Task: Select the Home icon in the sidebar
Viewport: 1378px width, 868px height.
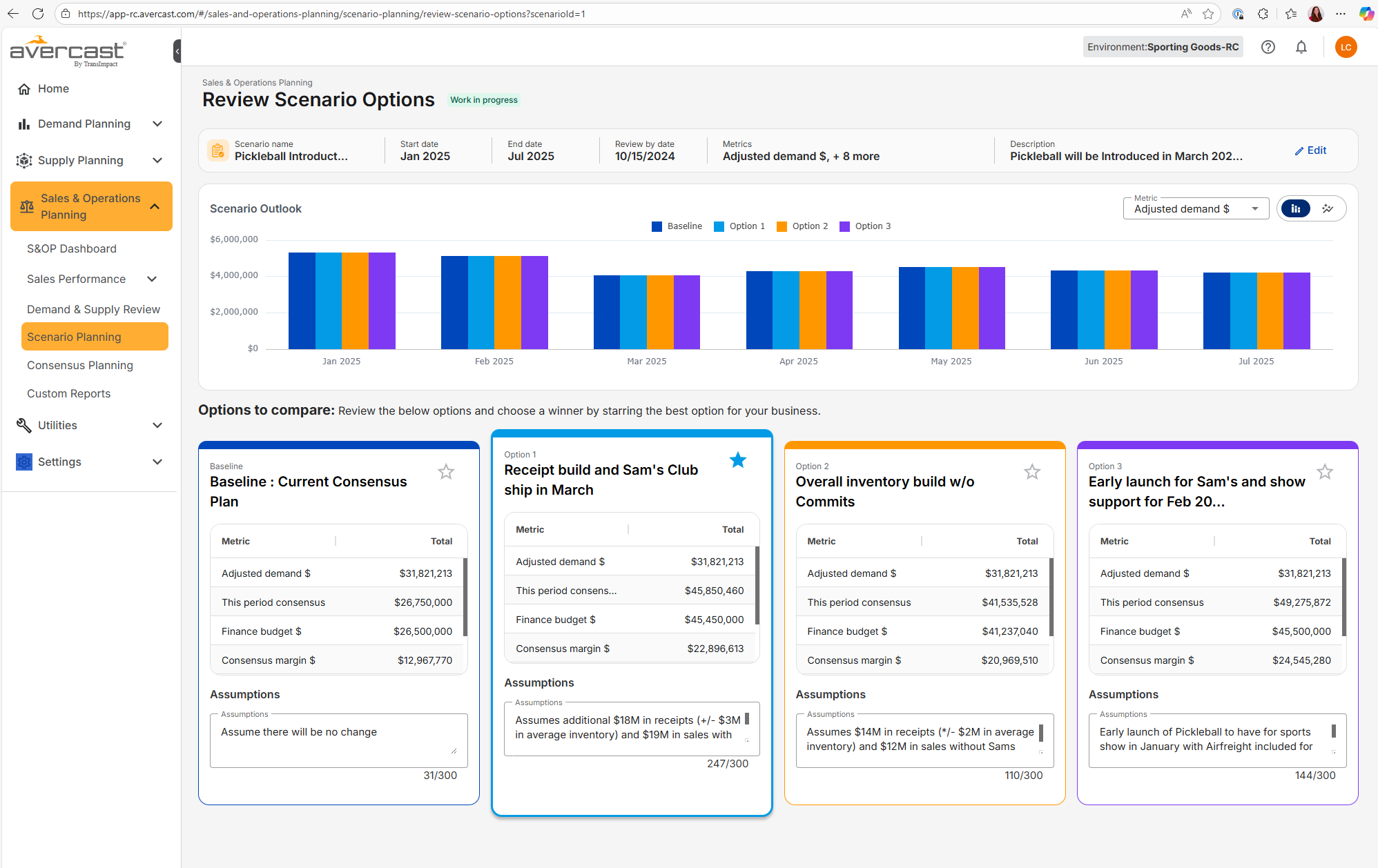Action: tap(24, 88)
